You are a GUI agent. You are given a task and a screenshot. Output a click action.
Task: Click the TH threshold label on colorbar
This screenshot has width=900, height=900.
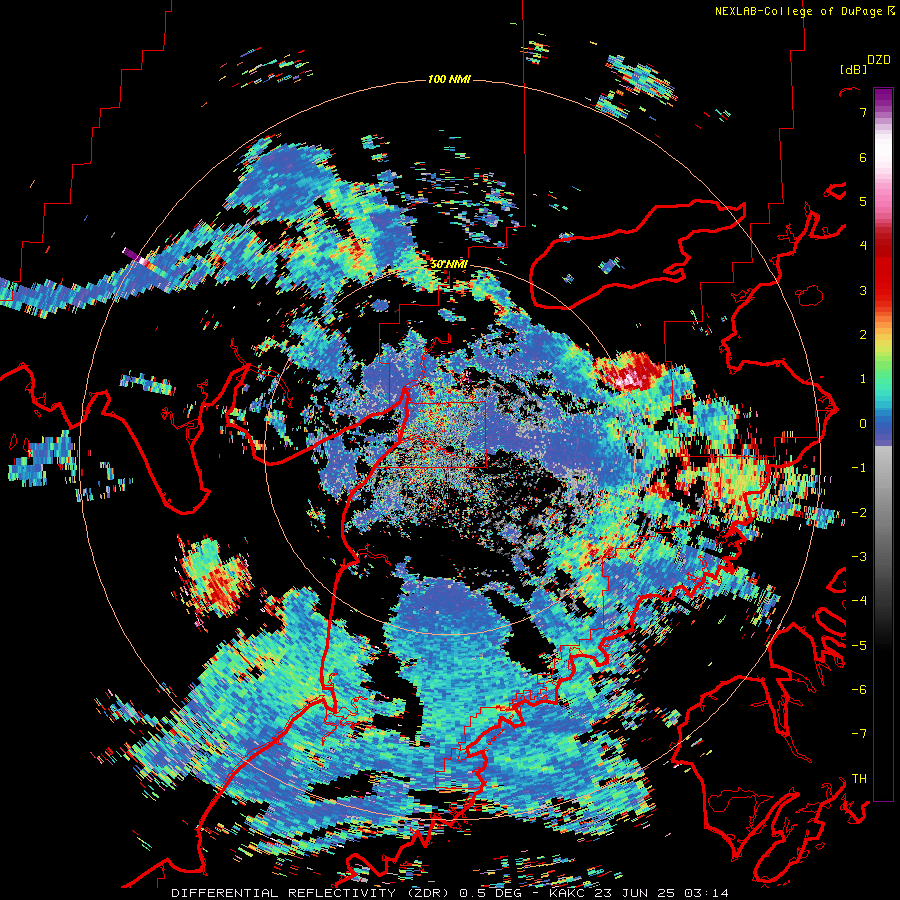(x=859, y=779)
